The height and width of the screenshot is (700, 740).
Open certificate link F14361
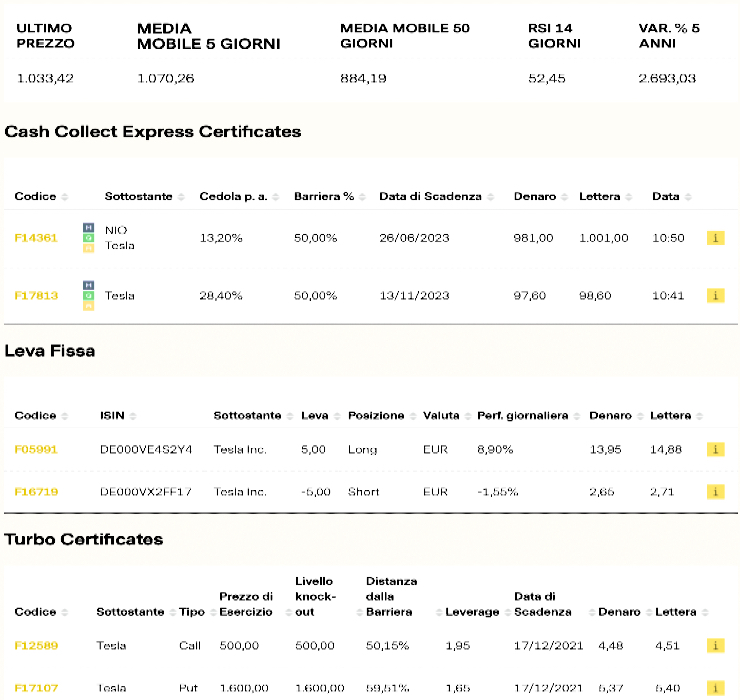[x=36, y=238]
